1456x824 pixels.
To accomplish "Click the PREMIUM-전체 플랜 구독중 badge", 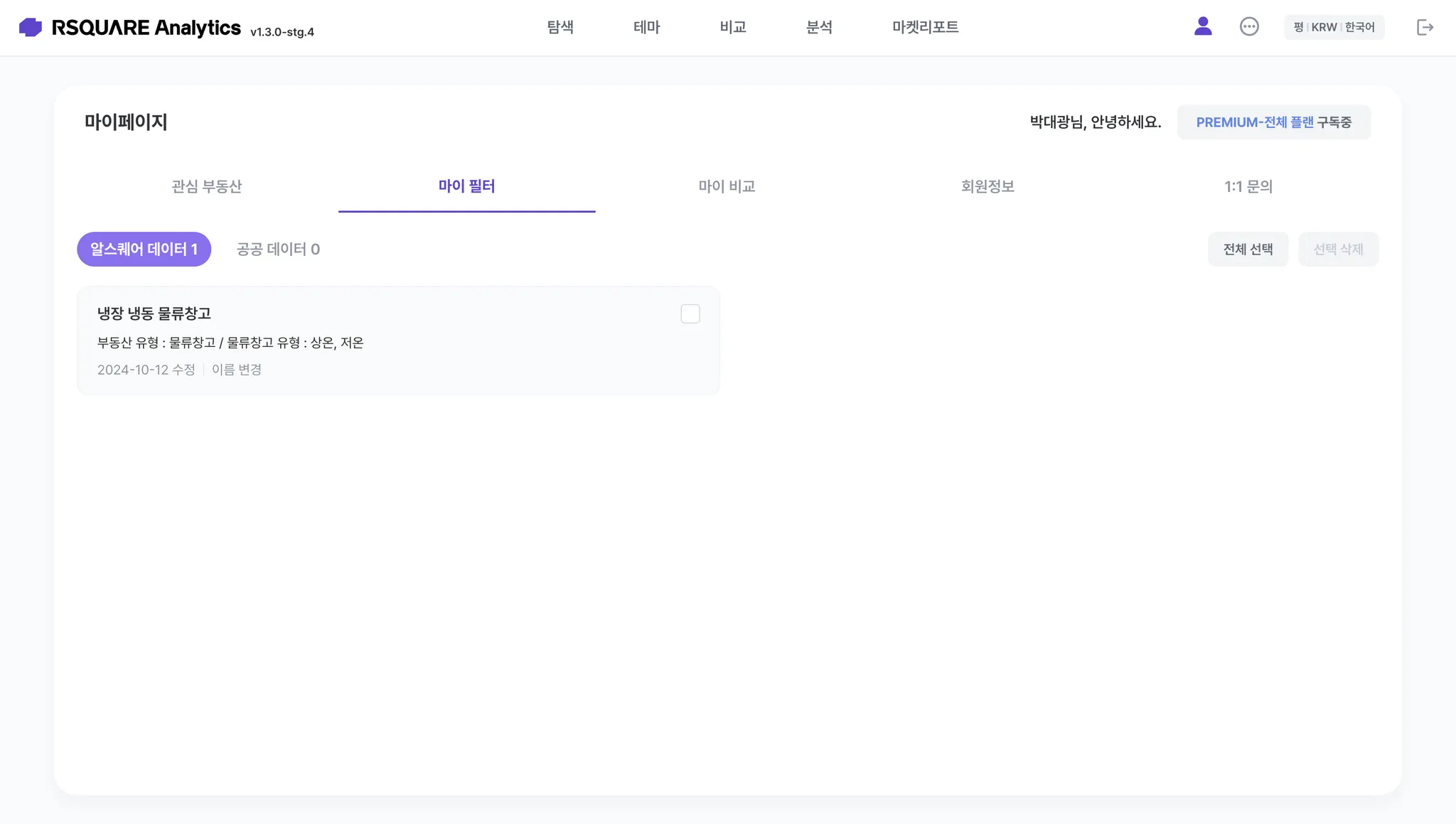I will point(1273,122).
